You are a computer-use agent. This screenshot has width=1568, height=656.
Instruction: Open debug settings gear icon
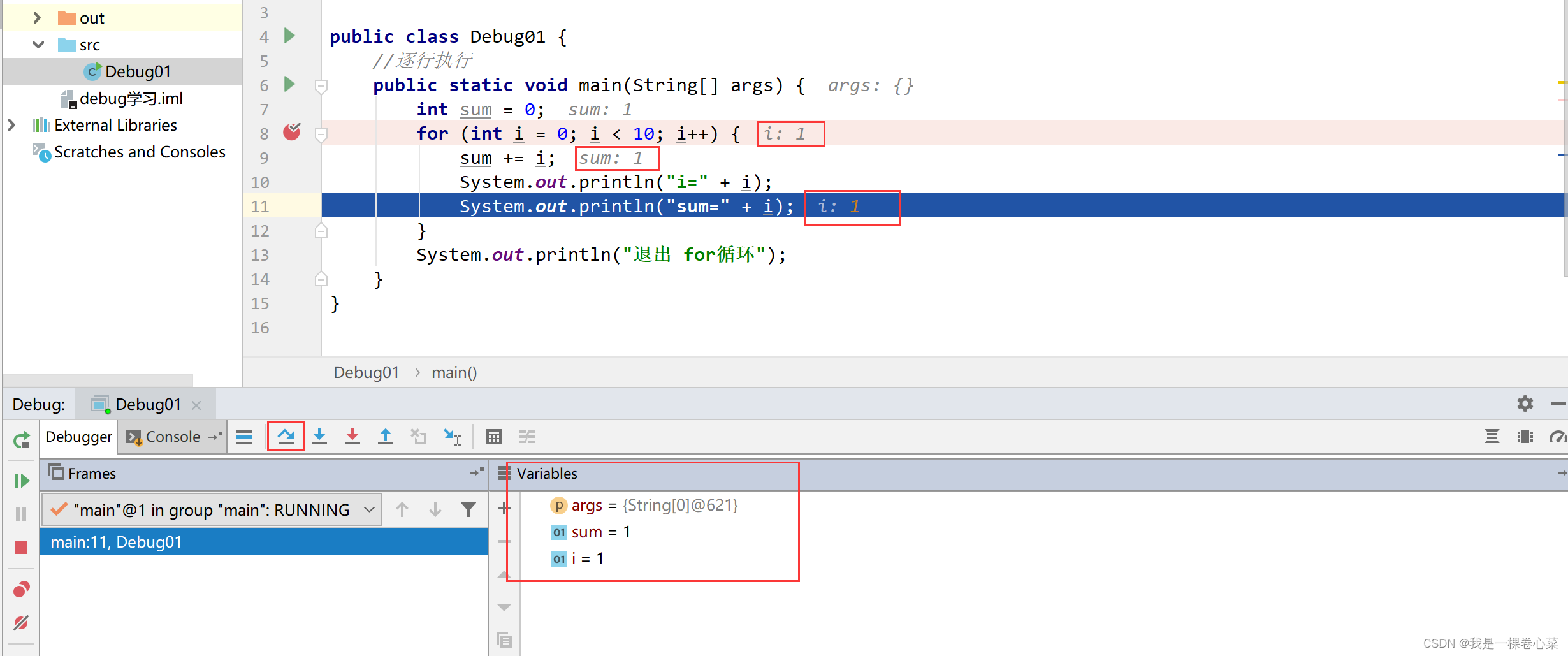pyautogui.click(x=1525, y=404)
